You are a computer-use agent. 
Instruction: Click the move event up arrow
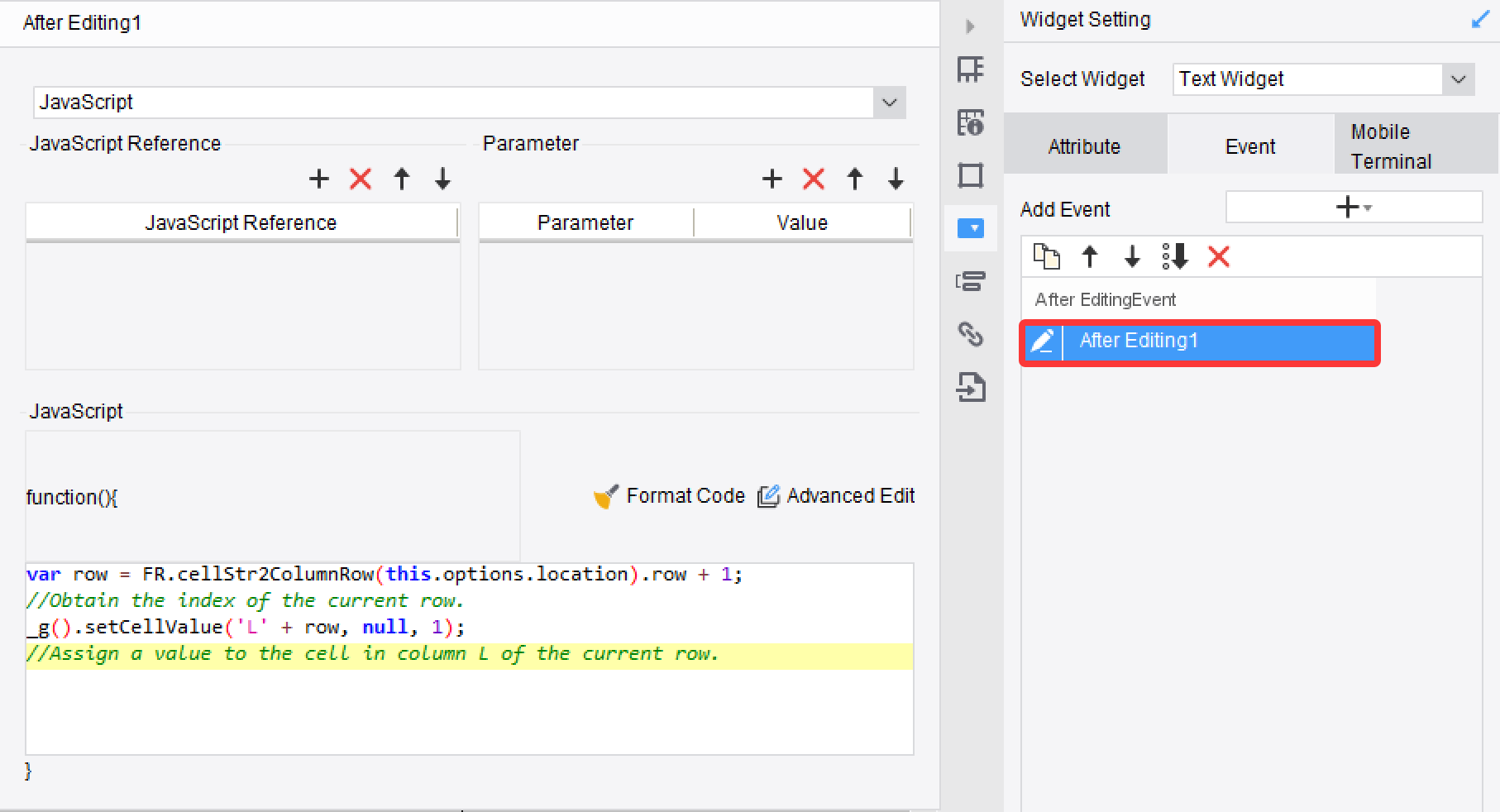pyautogui.click(x=1090, y=257)
